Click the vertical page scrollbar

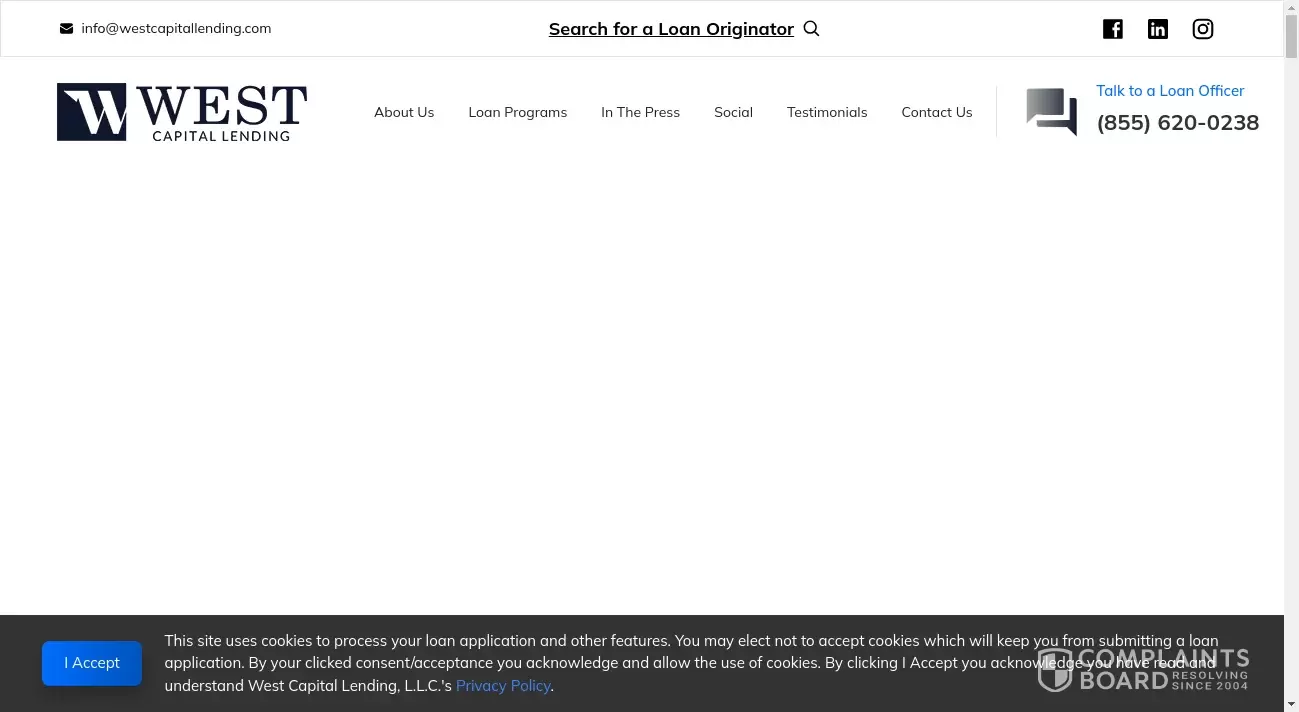[1291, 300]
